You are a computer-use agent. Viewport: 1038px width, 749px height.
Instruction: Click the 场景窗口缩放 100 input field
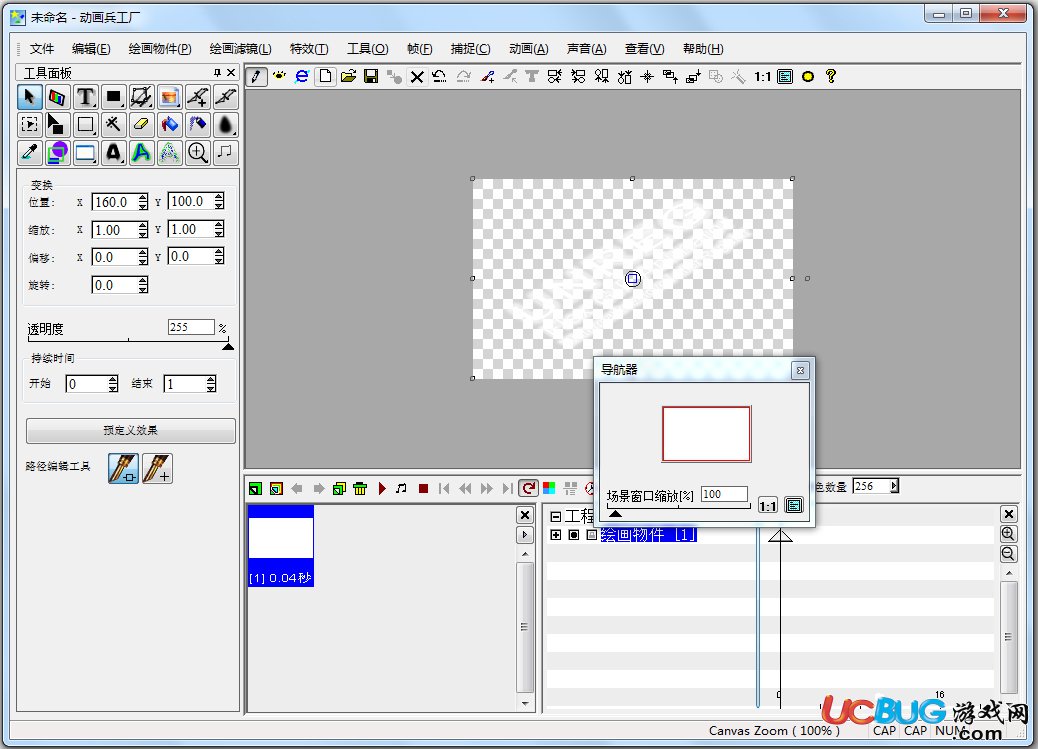tap(724, 494)
